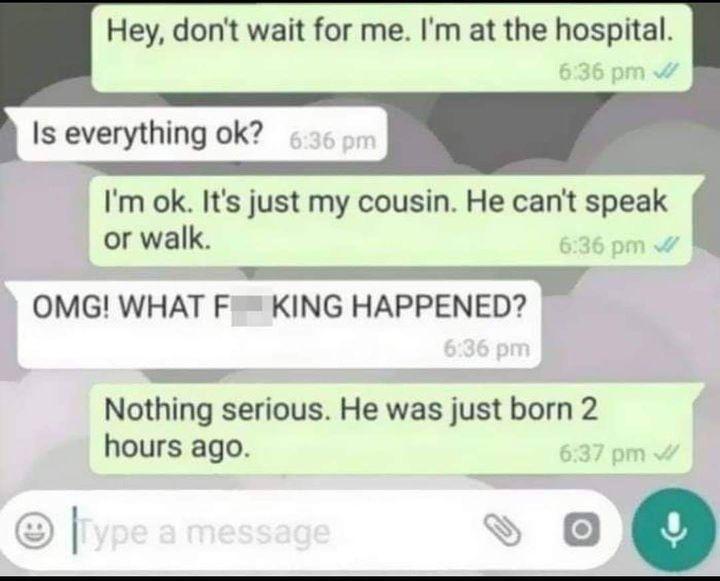The width and height of the screenshot is (720, 581).
Task: Tap double checkmarks on 'can't speak or walk' message
Action: pos(666,246)
